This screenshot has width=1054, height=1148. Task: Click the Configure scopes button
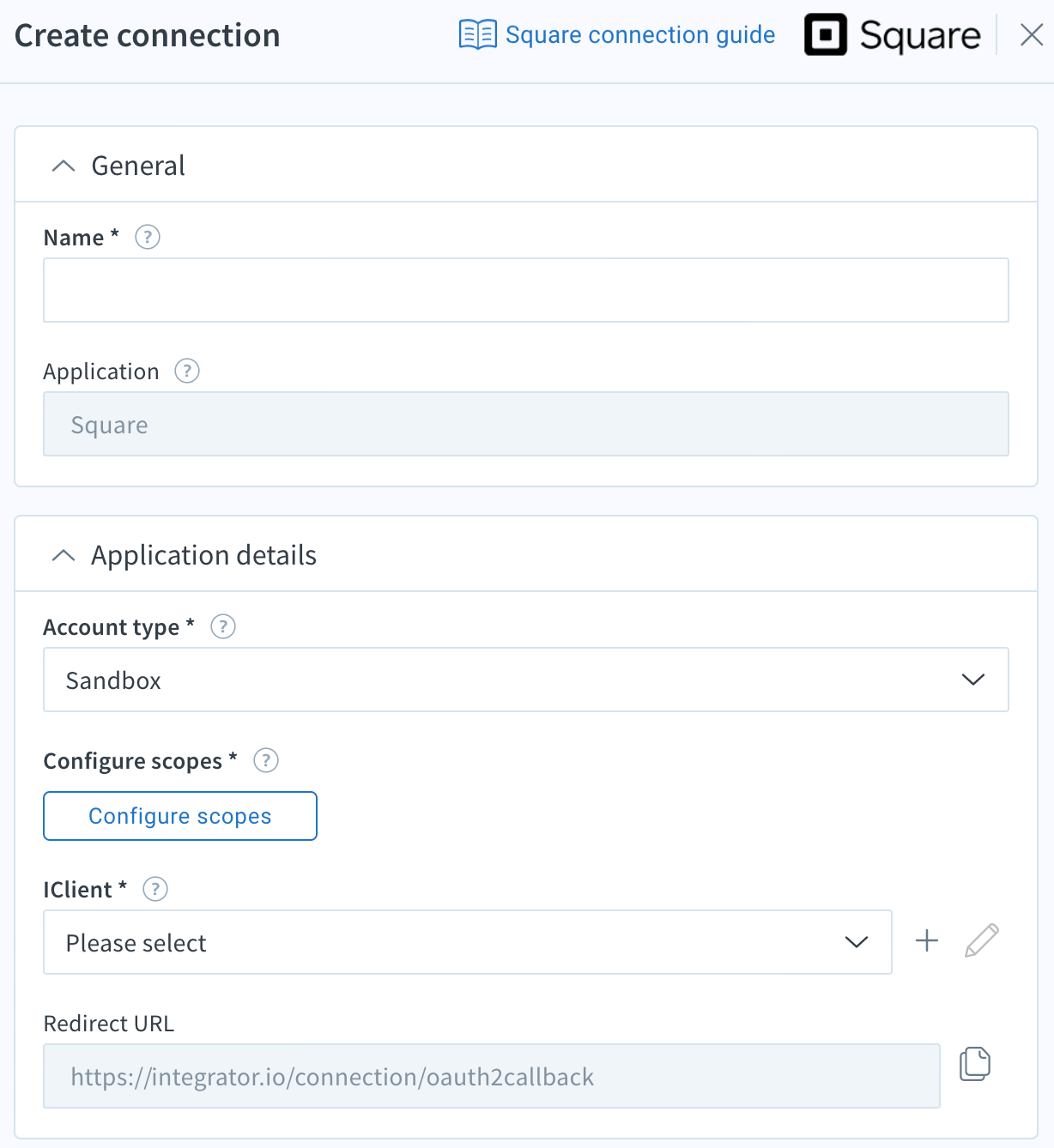tap(179, 816)
